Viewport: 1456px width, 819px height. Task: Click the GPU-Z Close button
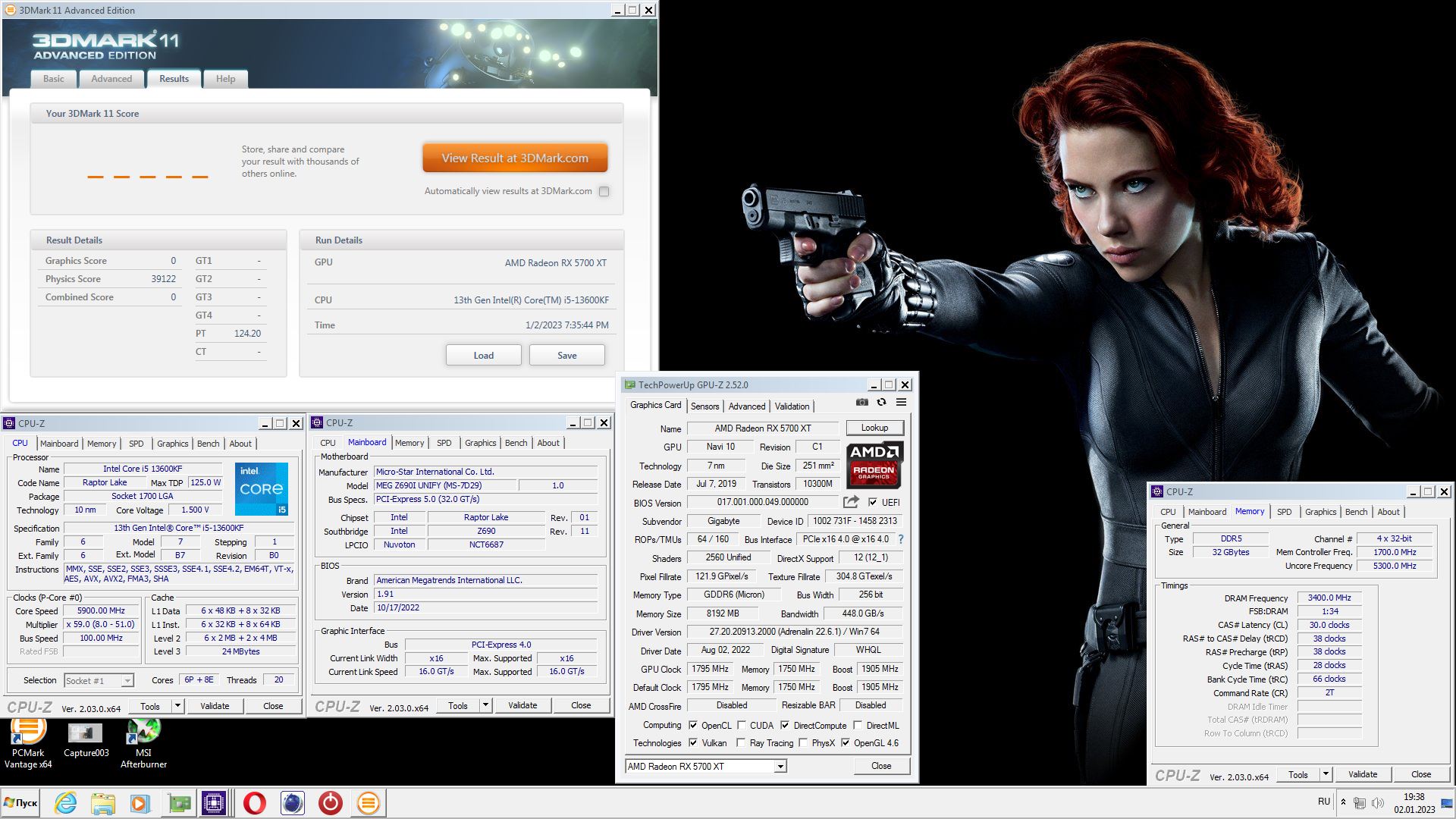881,766
